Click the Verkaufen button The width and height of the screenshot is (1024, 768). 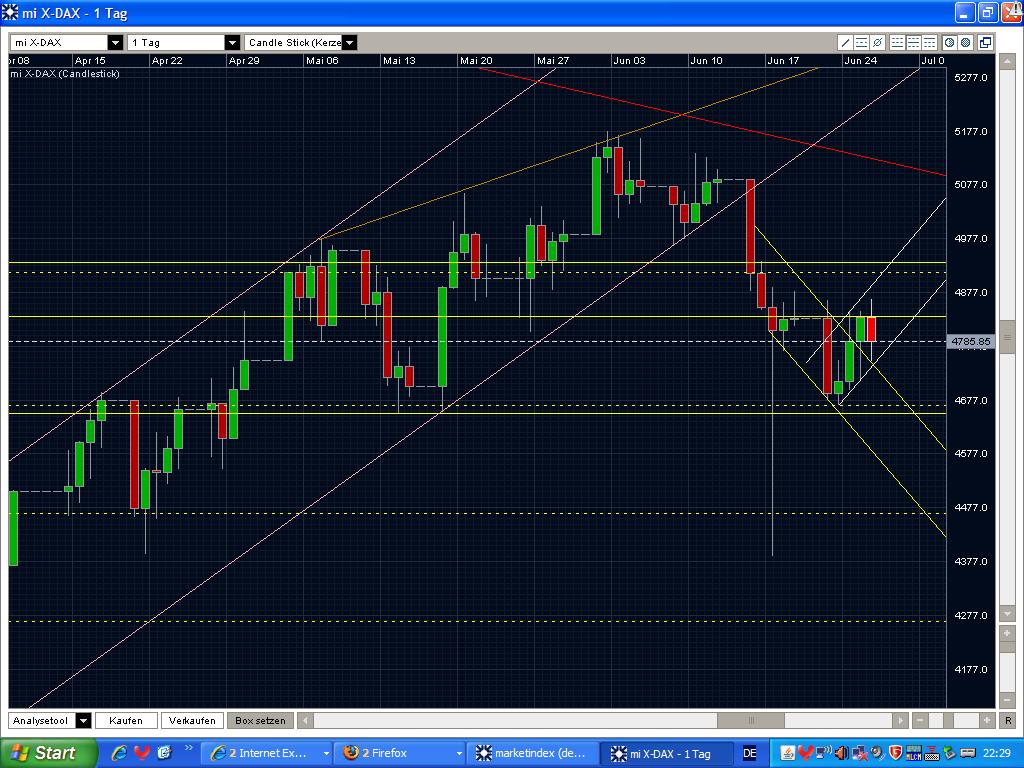coord(192,720)
